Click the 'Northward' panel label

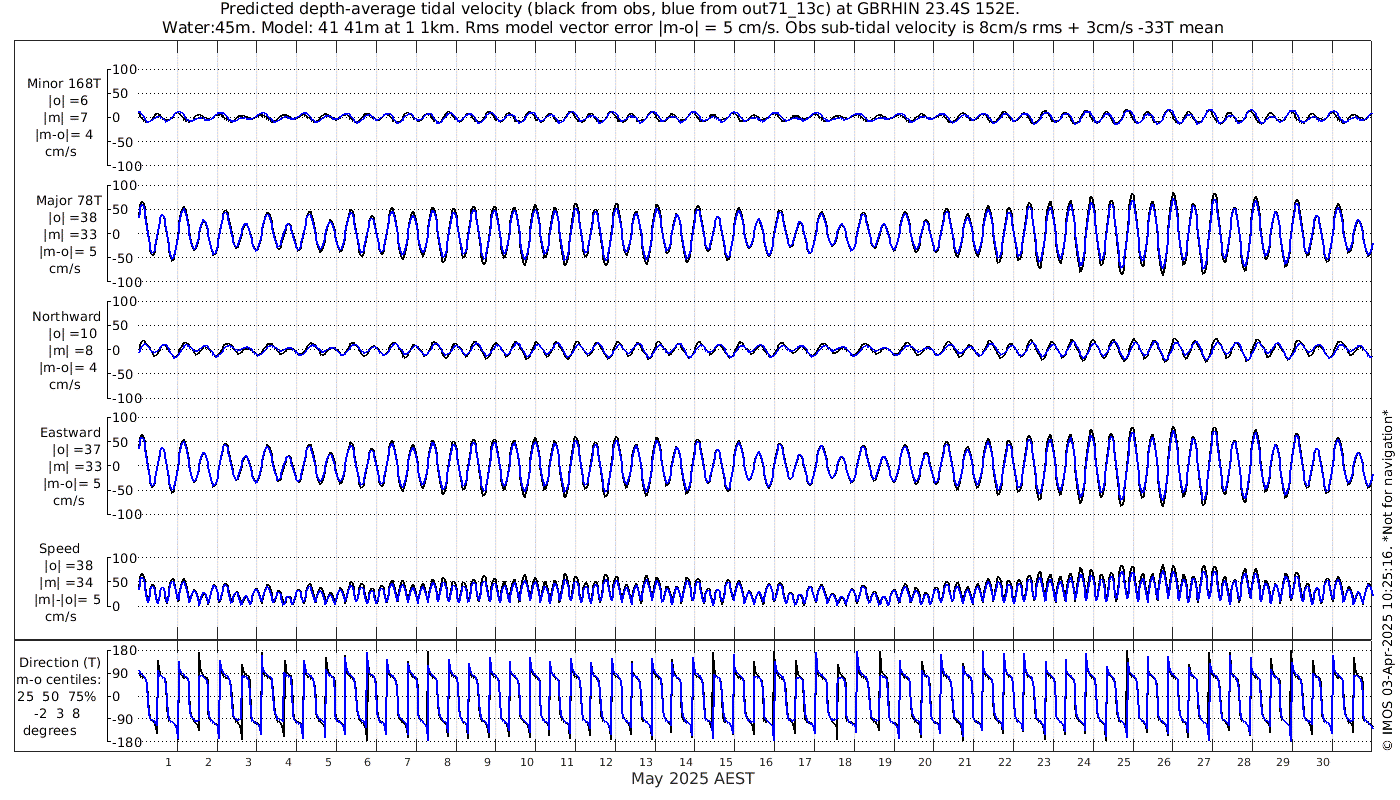pyautogui.click(x=66, y=317)
